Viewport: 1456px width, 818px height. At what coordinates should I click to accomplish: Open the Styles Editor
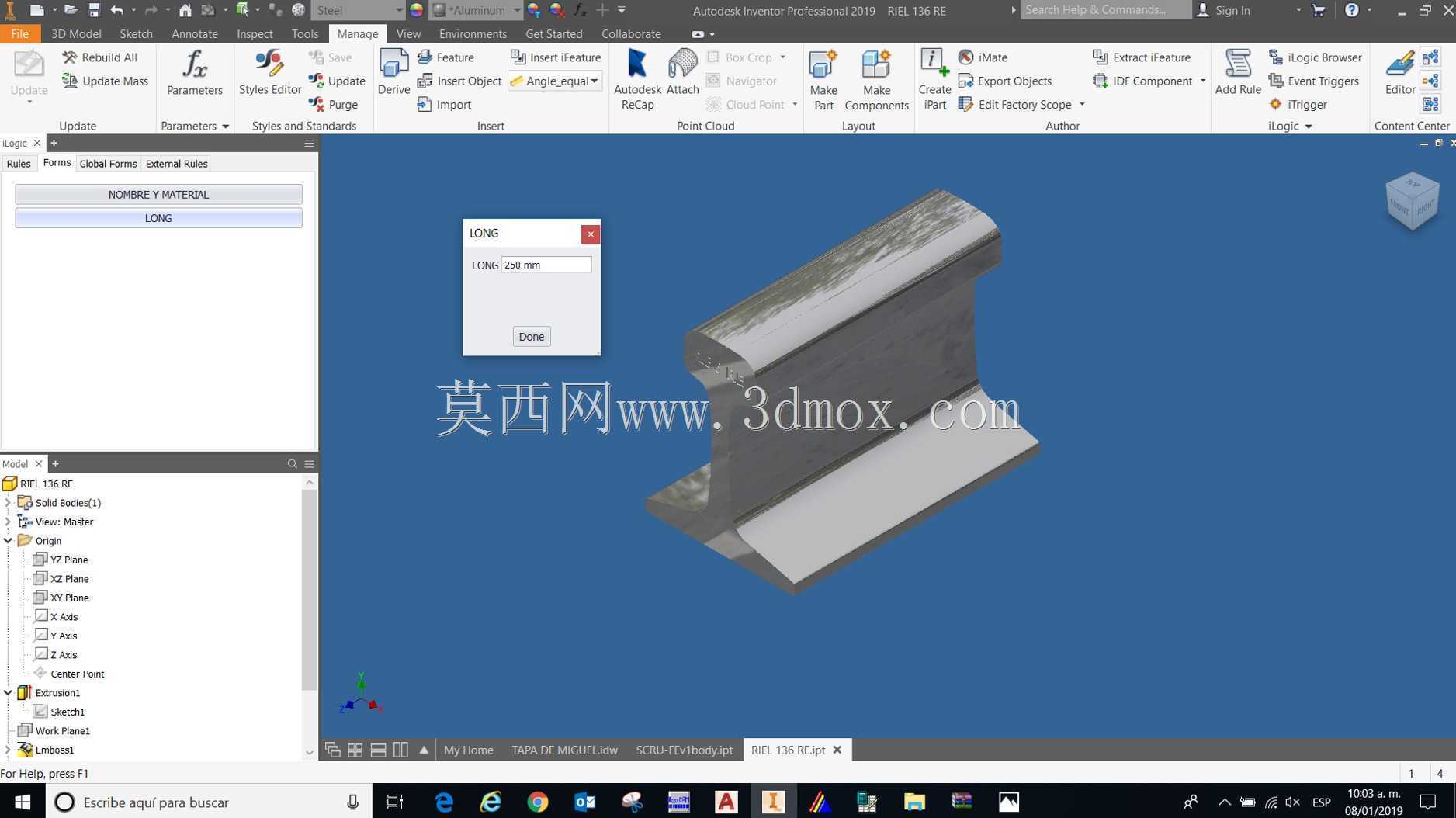(x=269, y=73)
